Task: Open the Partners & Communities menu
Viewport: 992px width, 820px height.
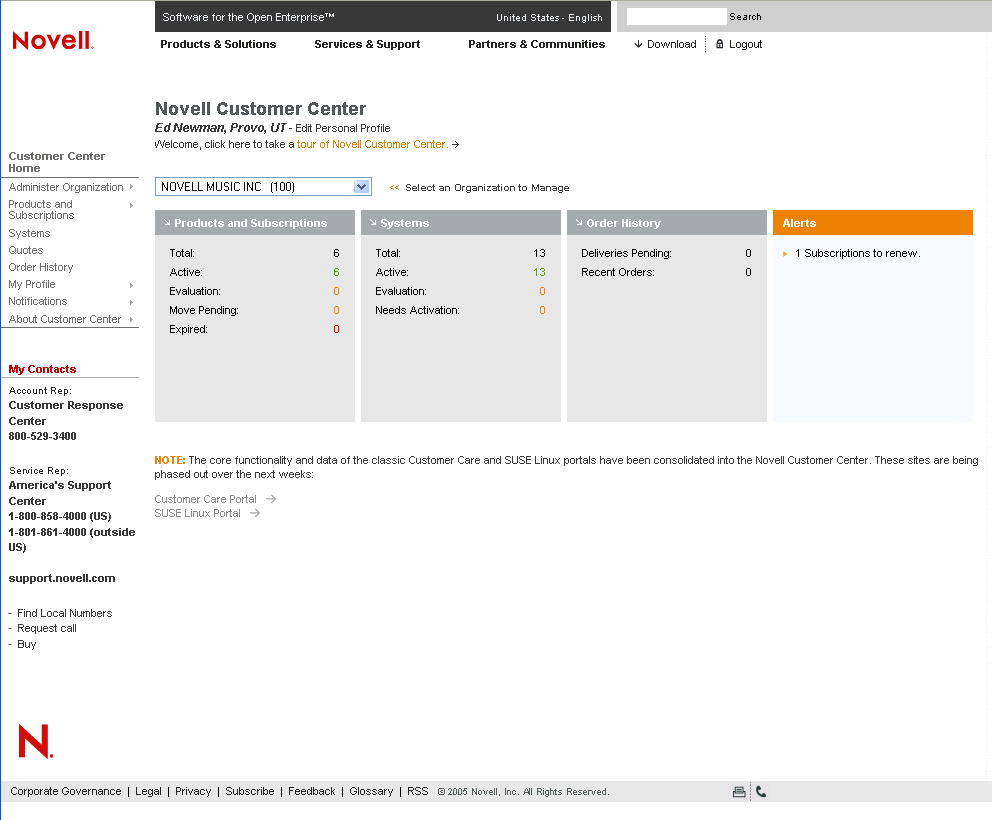Action: (536, 44)
